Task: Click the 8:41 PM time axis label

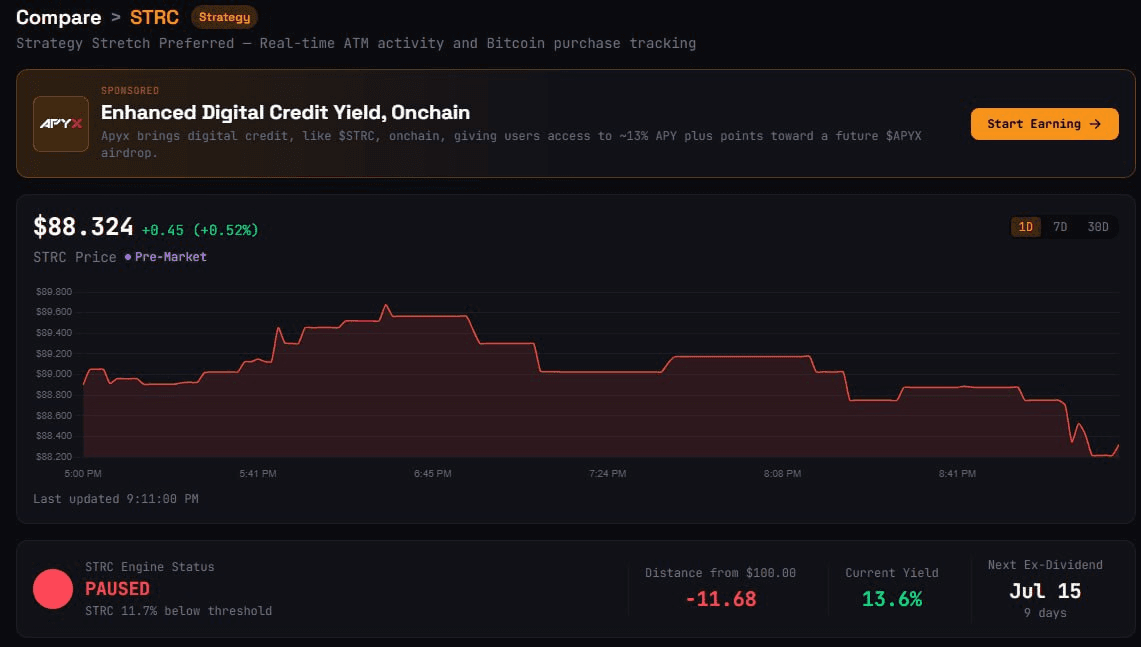Action: click(x=957, y=474)
